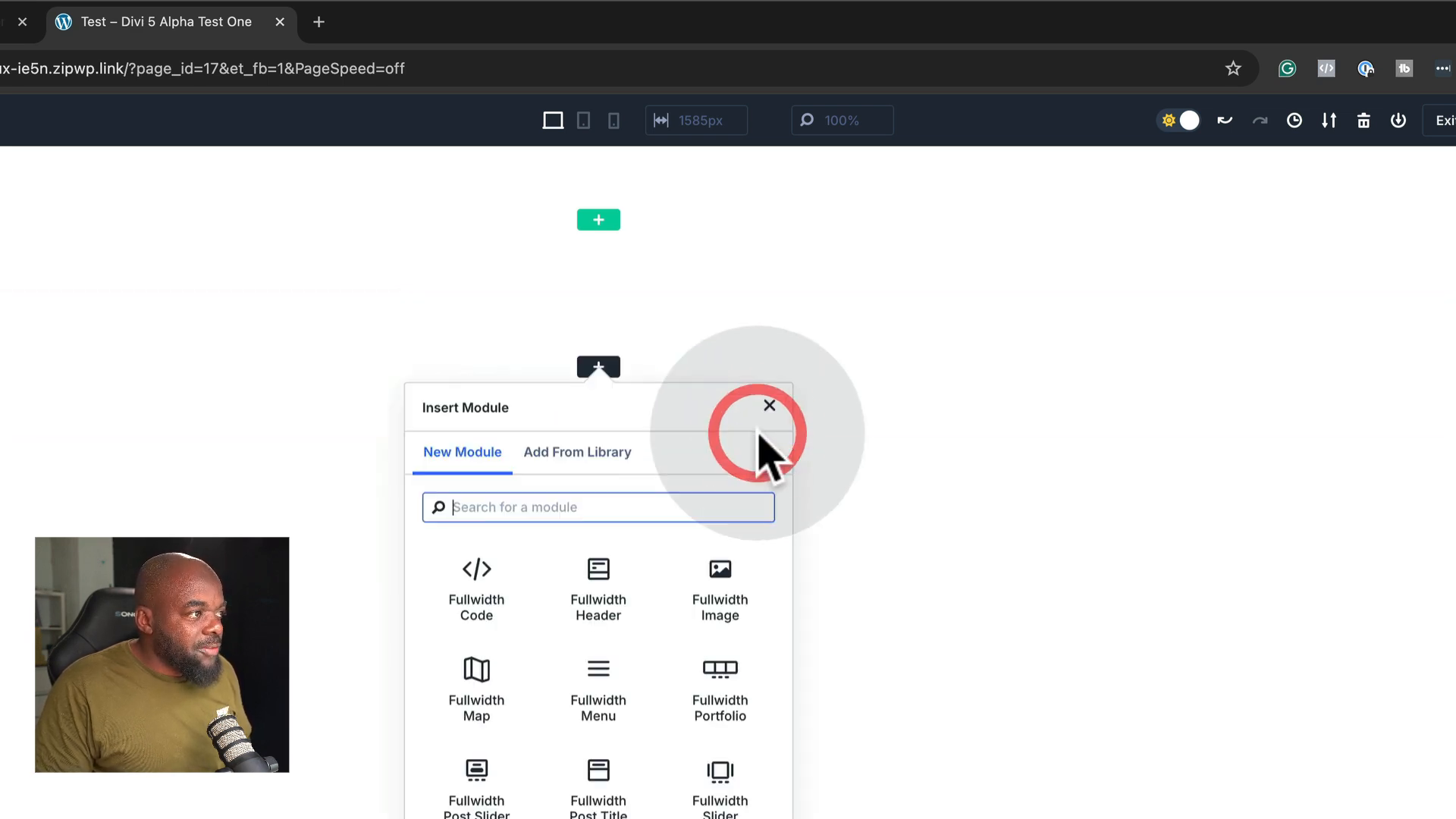1456x819 pixels.
Task: Select desktop view icon
Action: (x=553, y=121)
